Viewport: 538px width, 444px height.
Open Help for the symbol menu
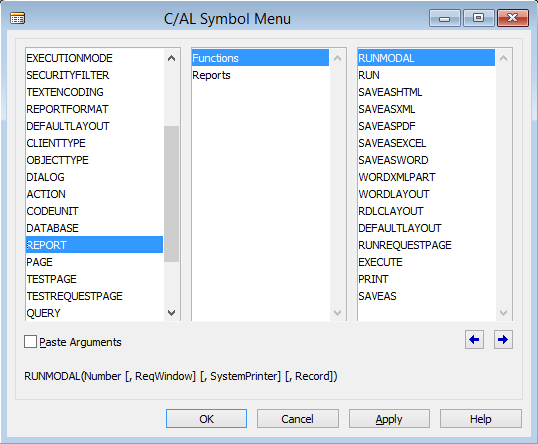coord(480,419)
